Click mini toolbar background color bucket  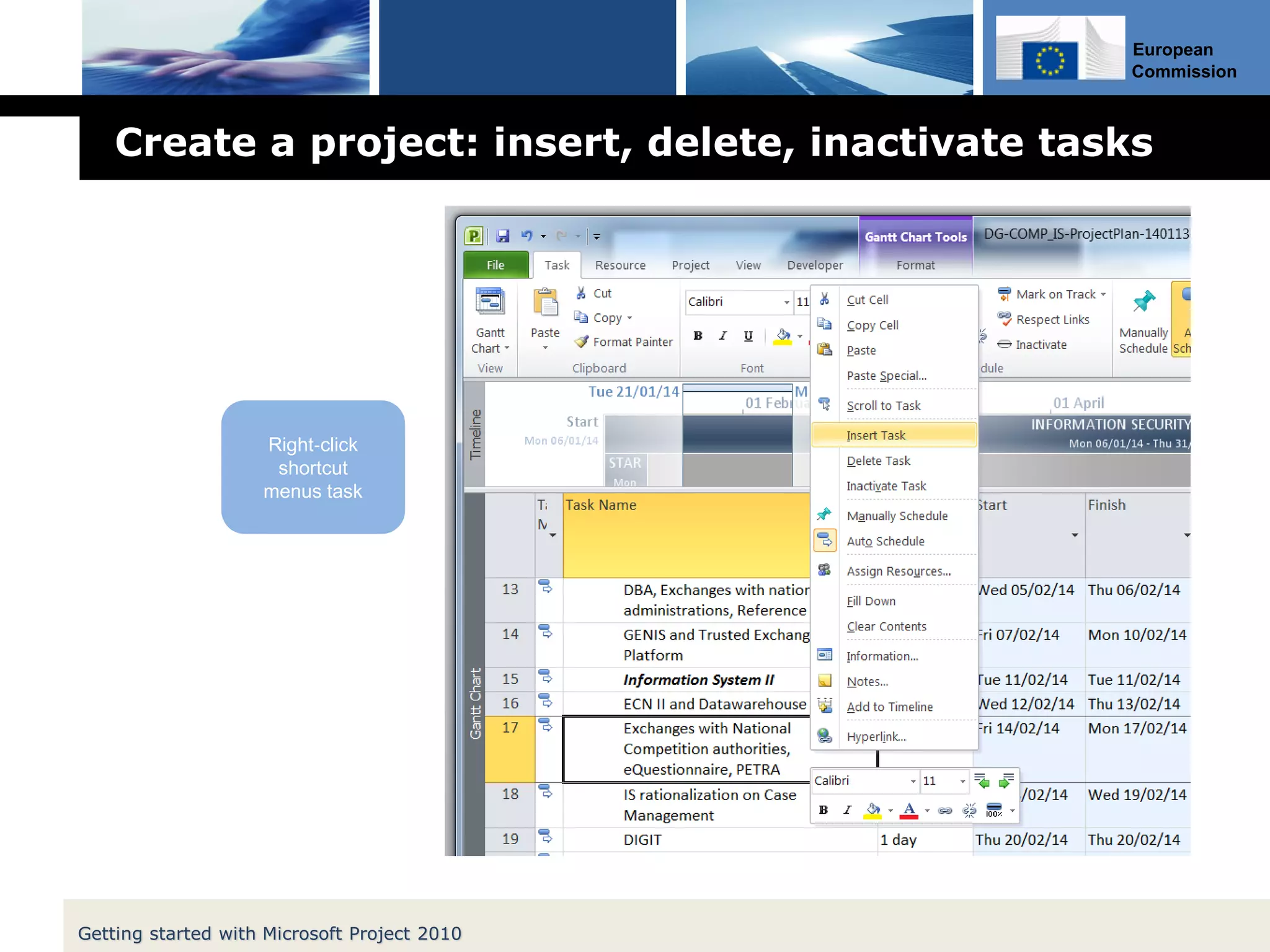pos(873,809)
